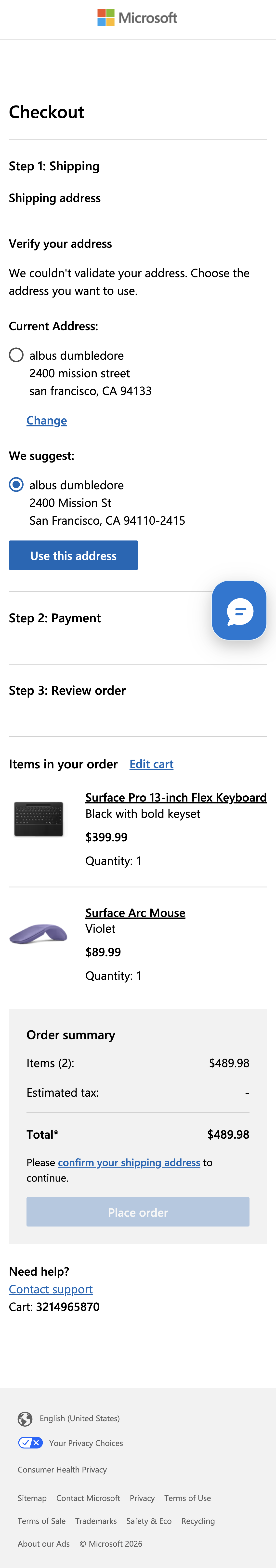Click the Change link under current address
This screenshot has height=1568, width=276.
(46, 421)
